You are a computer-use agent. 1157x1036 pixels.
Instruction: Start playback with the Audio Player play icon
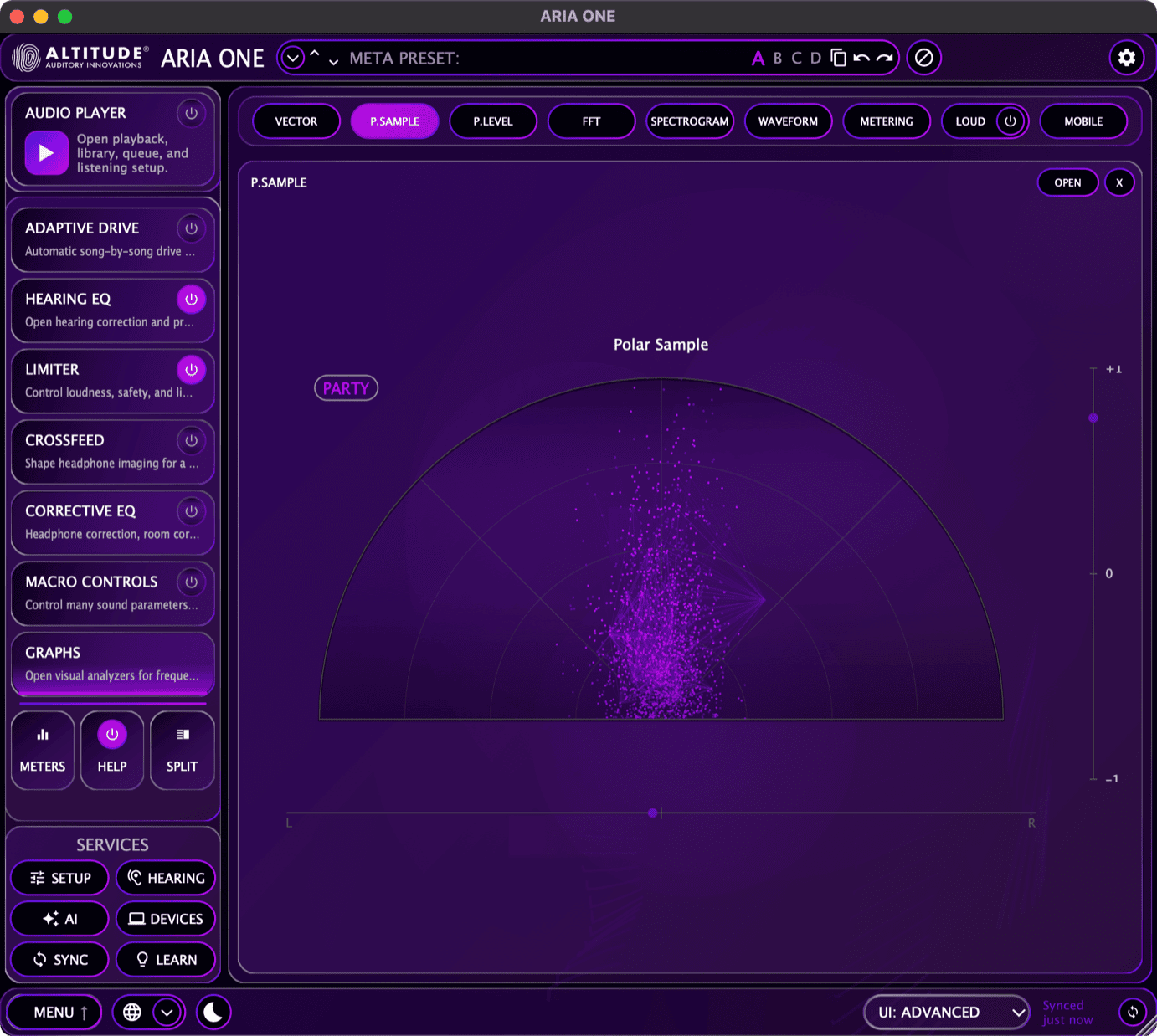pyautogui.click(x=47, y=153)
